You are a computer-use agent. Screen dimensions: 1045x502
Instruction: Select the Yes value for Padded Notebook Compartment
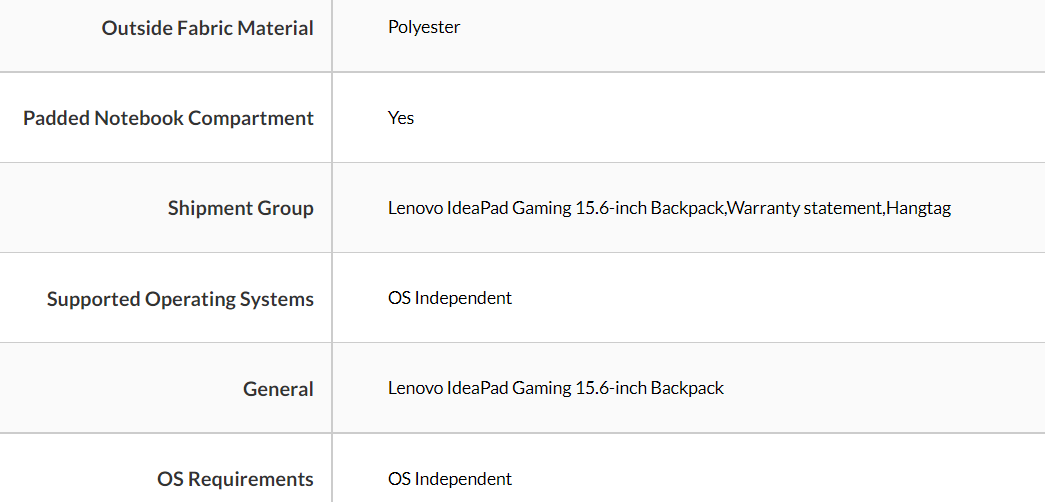click(x=401, y=118)
